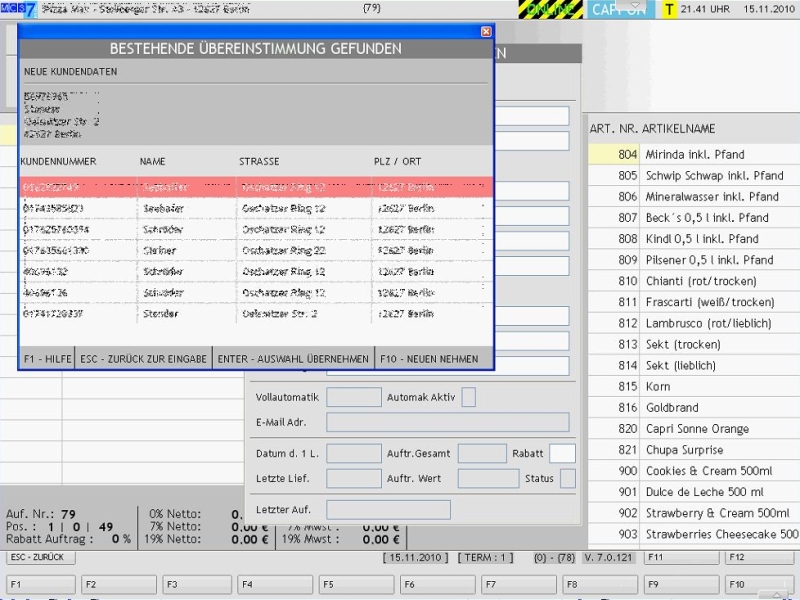
Task: Click the bottom F7 function key button
Action: (519, 584)
